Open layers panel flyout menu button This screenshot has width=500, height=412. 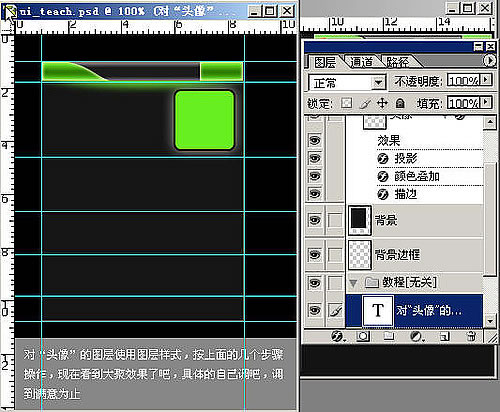tap(489, 61)
